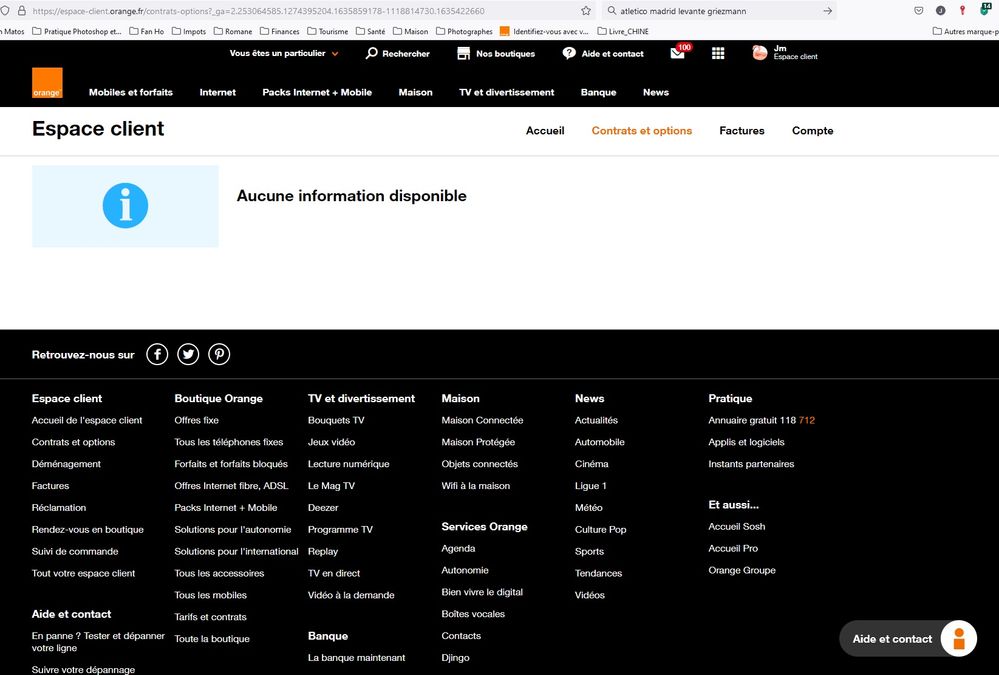The image size is (999, 675).
Task: Open Nos boutiques in the top bar
Action: pos(496,53)
